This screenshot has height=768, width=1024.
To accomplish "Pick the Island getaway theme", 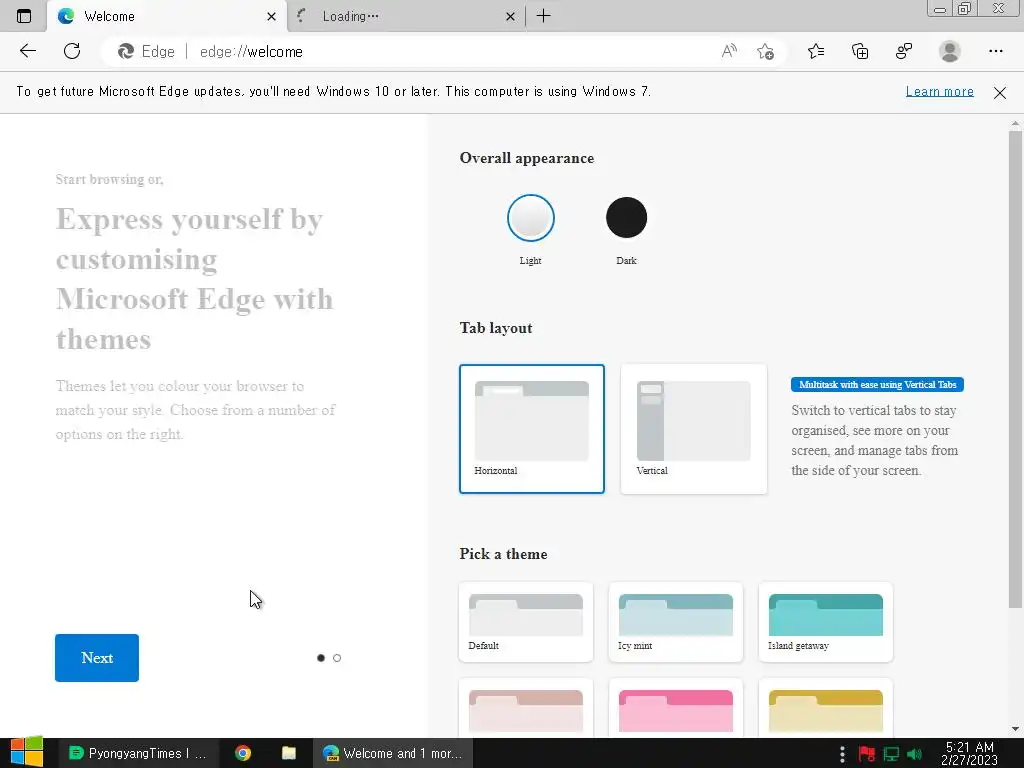I will [x=825, y=622].
